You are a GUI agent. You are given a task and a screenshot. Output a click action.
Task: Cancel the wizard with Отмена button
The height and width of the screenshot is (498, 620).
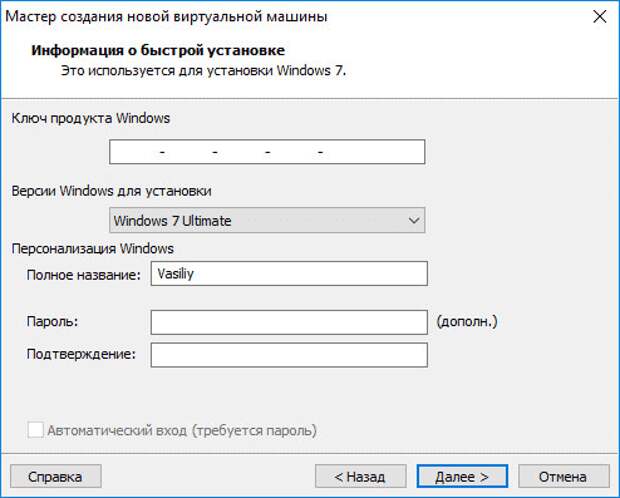click(563, 476)
